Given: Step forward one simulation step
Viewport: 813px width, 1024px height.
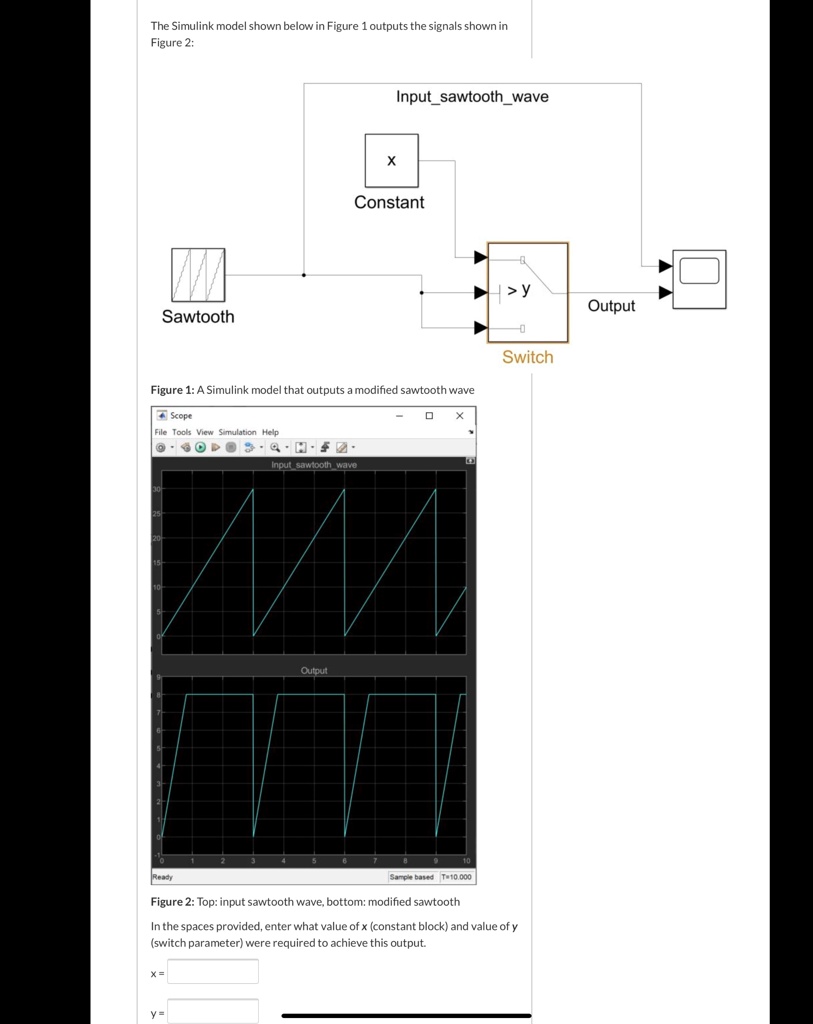Looking at the screenshot, I should (213, 447).
